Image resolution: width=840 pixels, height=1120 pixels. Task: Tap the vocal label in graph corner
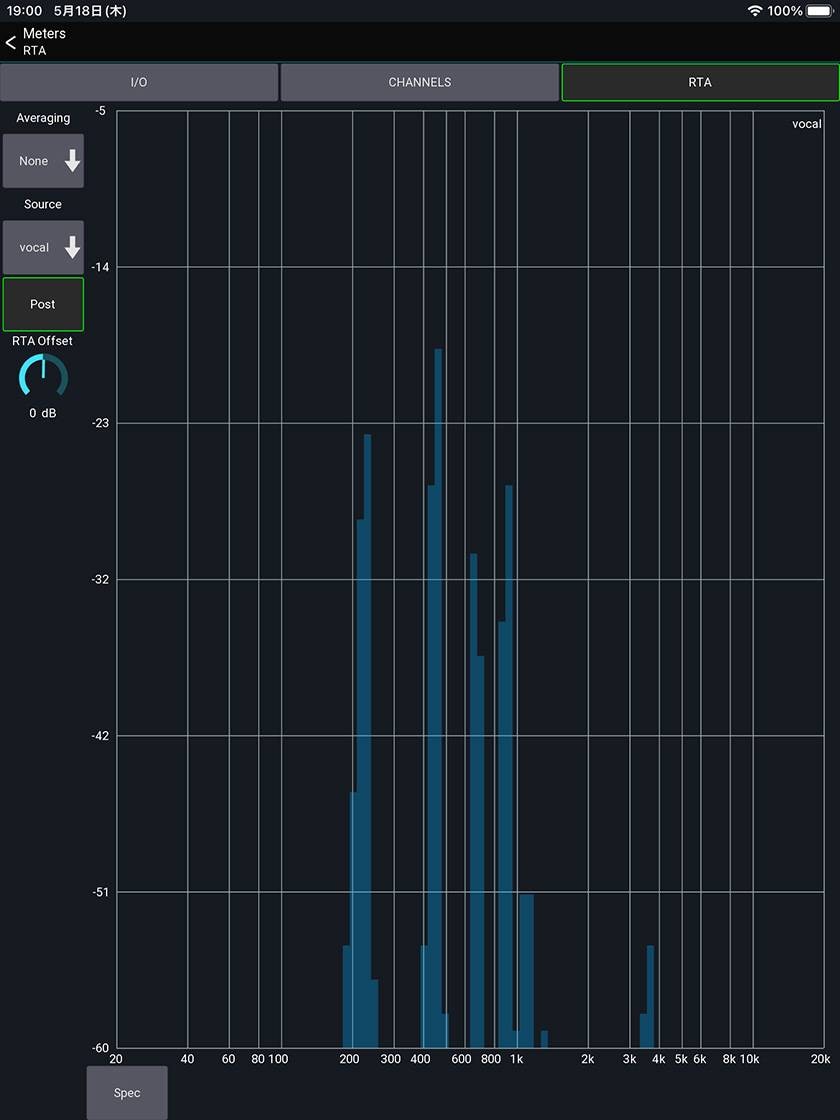pyautogui.click(x=806, y=124)
